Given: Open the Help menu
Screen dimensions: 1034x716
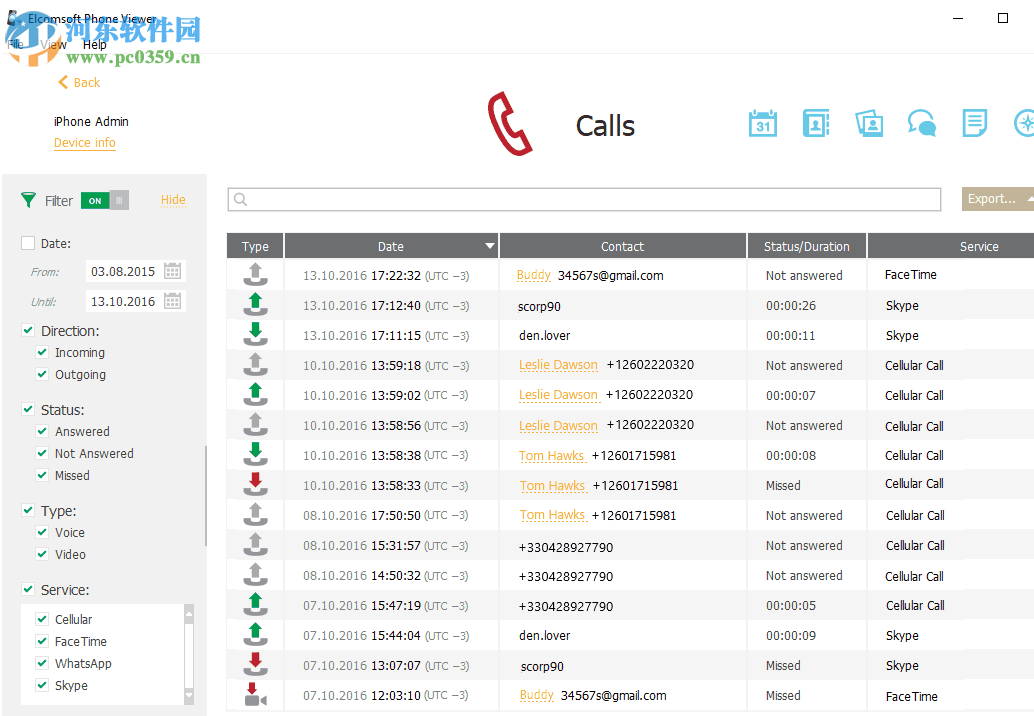Looking at the screenshot, I should [x=94, y=45].
